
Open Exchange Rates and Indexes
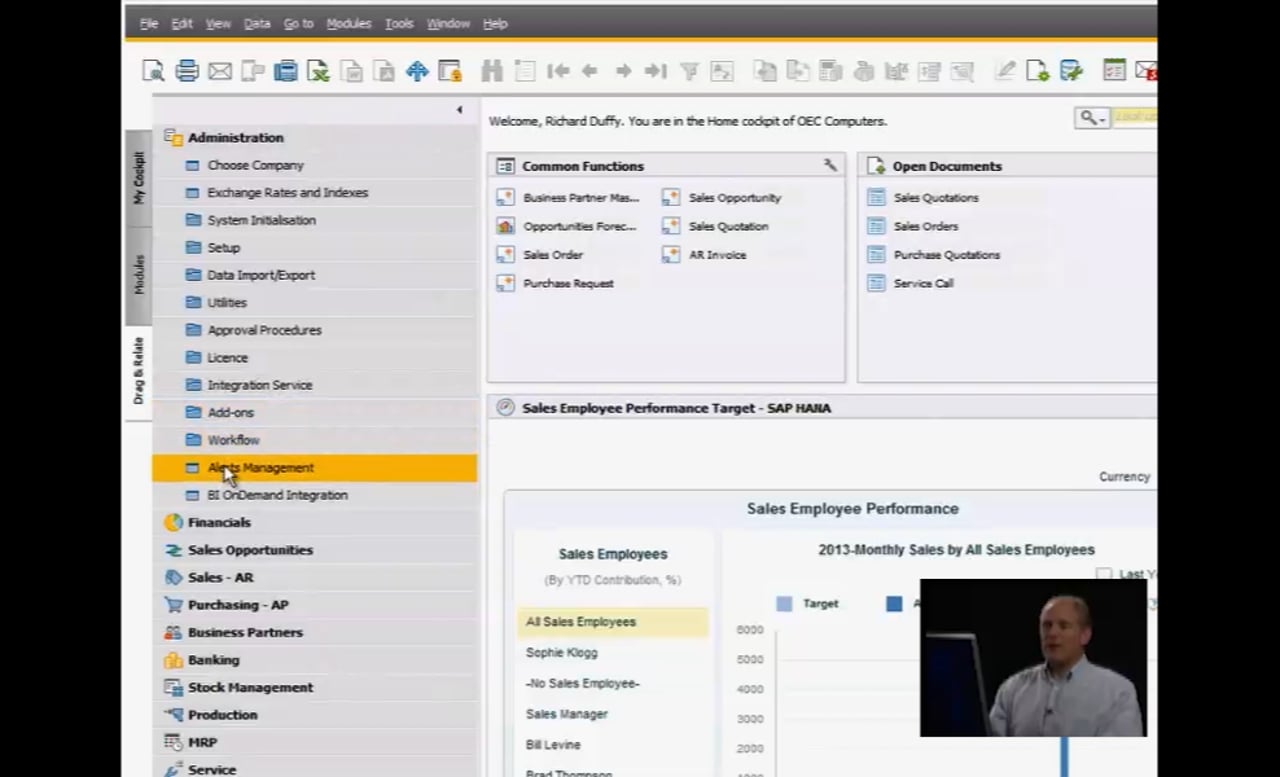[287, 193]
